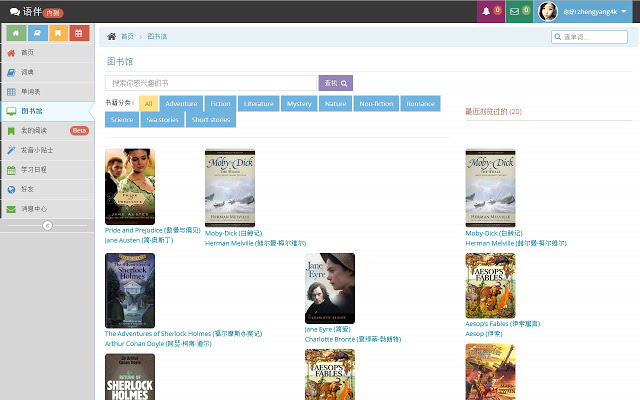Click the red calendar shortcut button
The height and width of the screenshot is (400, 640).
pyautogui.click(x=79, y=33)
